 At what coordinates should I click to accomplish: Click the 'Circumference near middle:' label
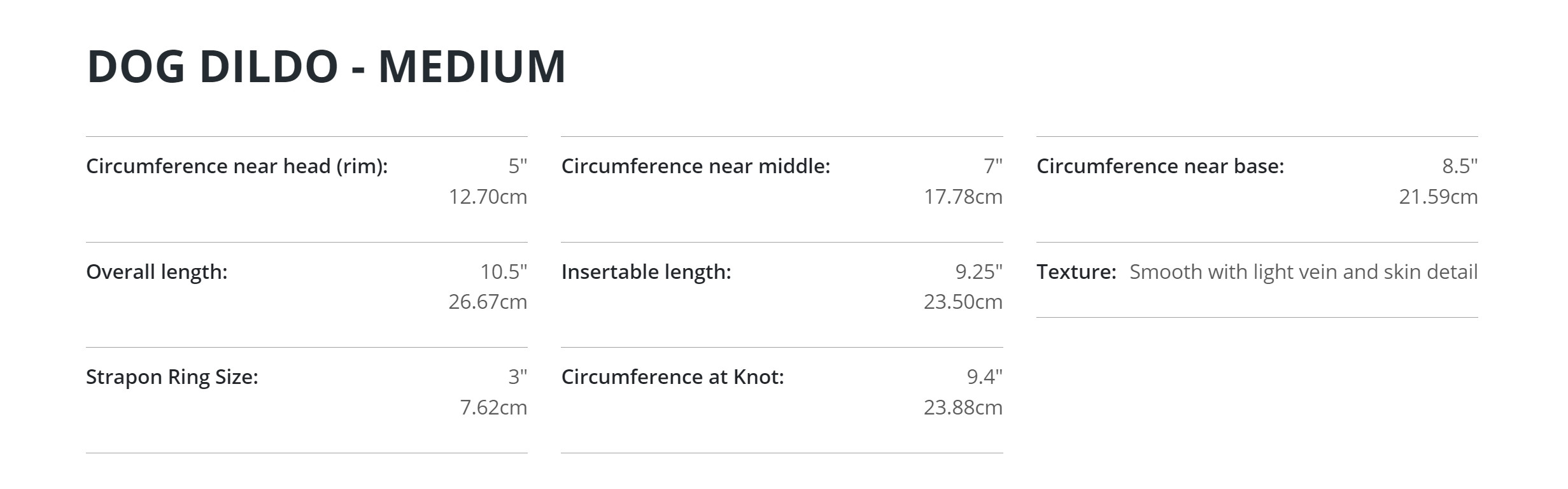(x=696, y=166)
